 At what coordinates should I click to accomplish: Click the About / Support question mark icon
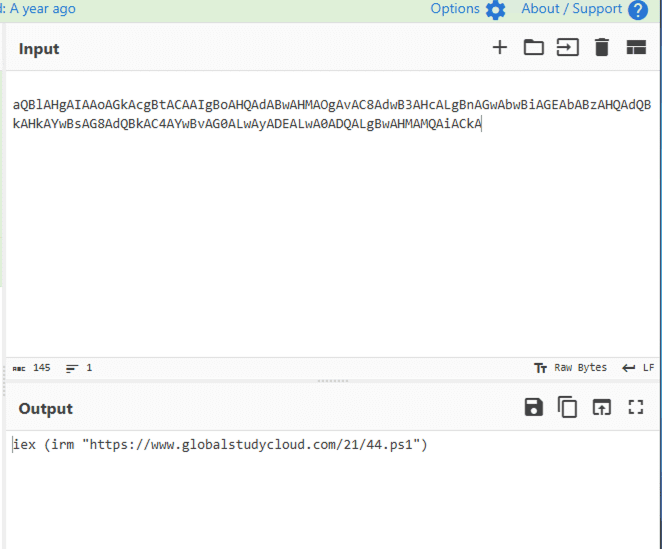(x=638, y=10)
